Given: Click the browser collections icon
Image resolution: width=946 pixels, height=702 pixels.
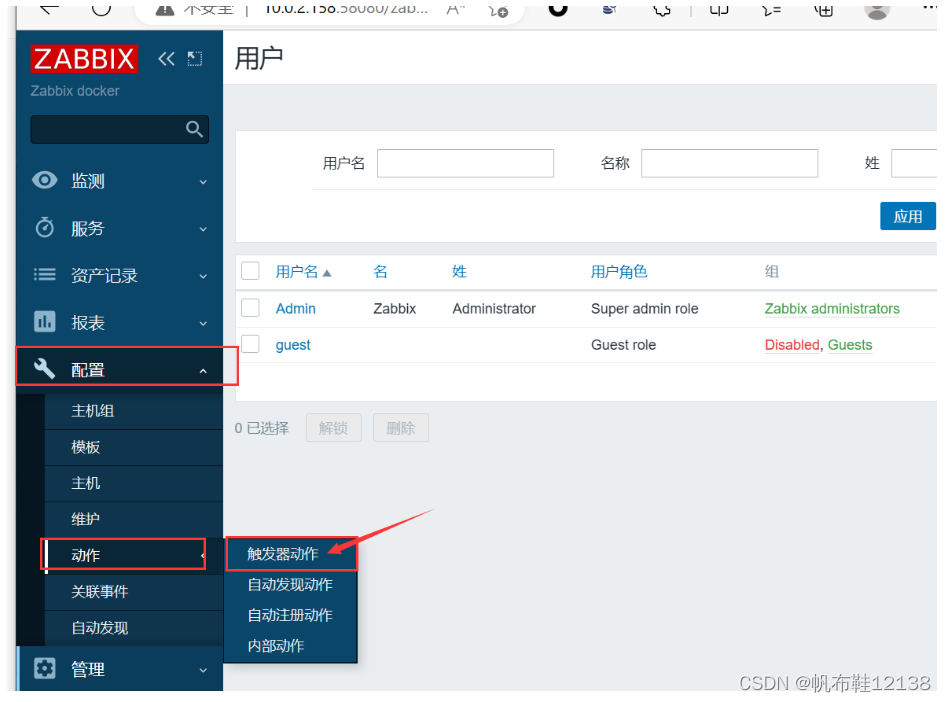Looking at the screenshot, I should [824, 10].
